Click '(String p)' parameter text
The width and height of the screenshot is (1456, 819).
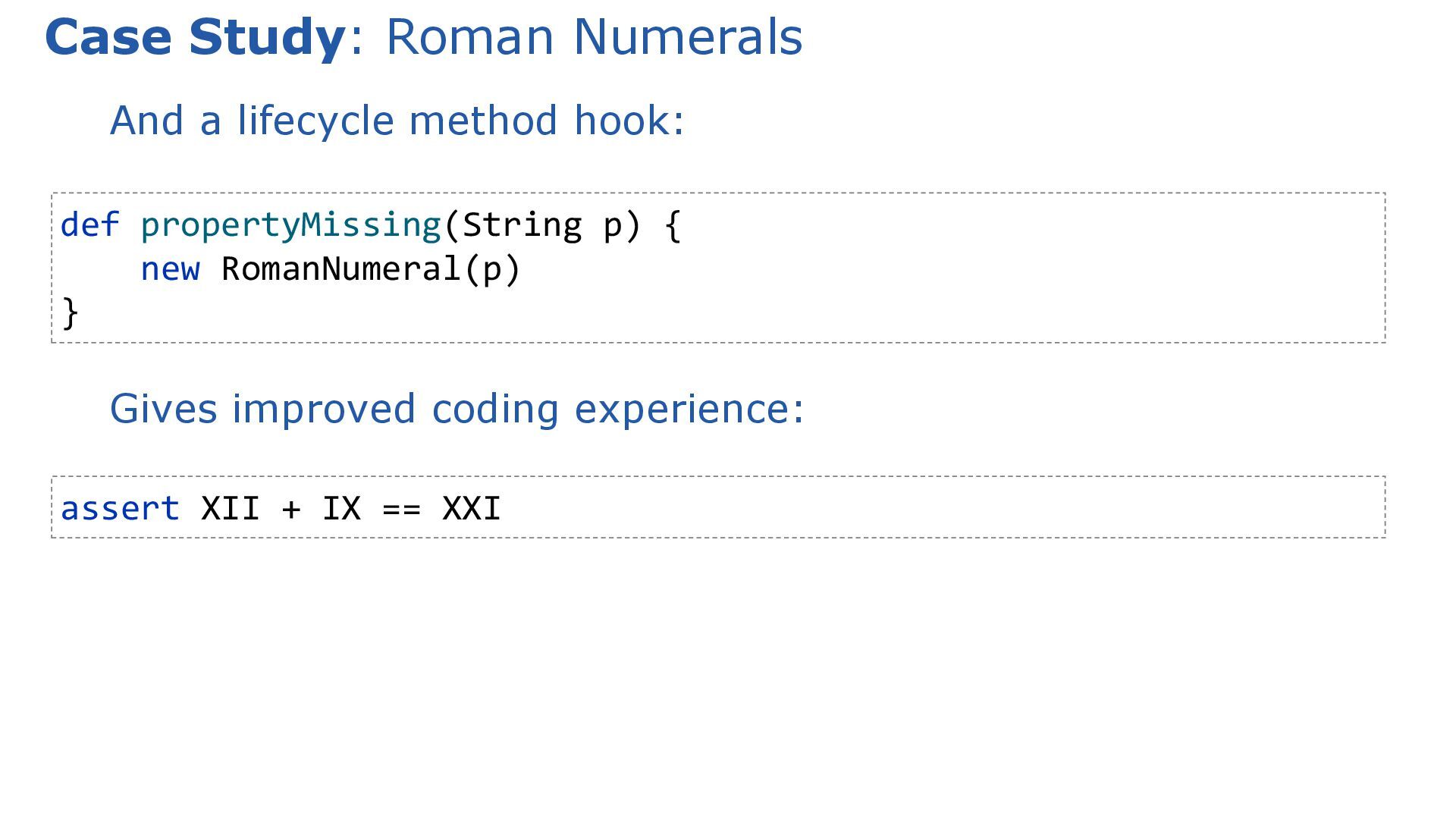[x=542, y=225]
